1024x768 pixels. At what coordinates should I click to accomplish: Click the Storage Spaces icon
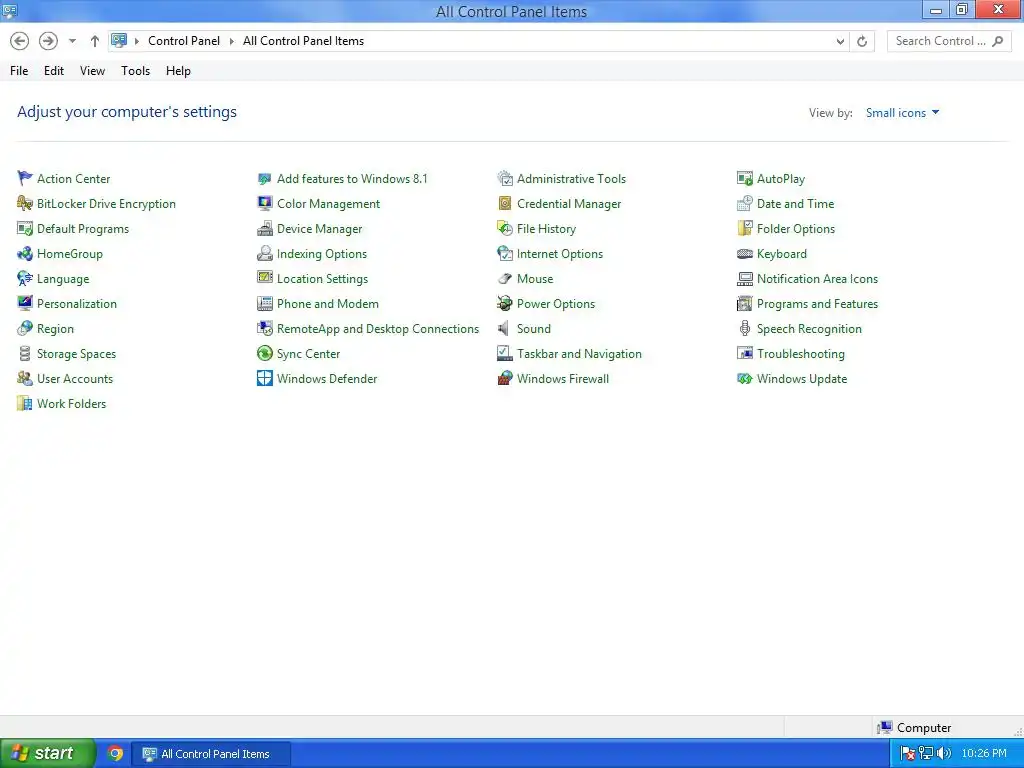click(25, 353)
